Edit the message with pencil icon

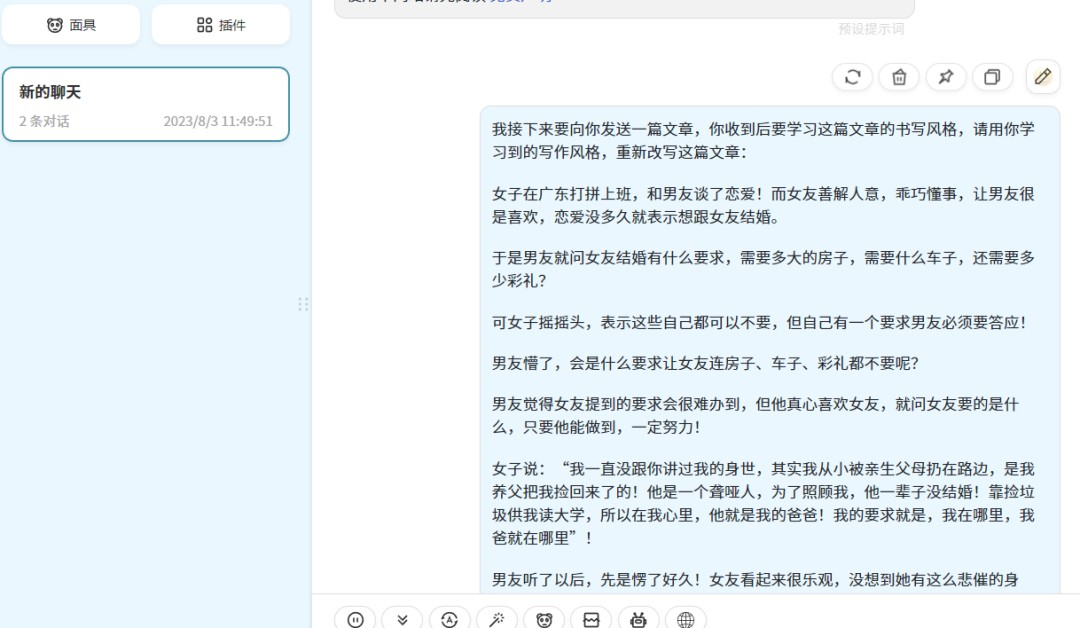pos(1042,77)
